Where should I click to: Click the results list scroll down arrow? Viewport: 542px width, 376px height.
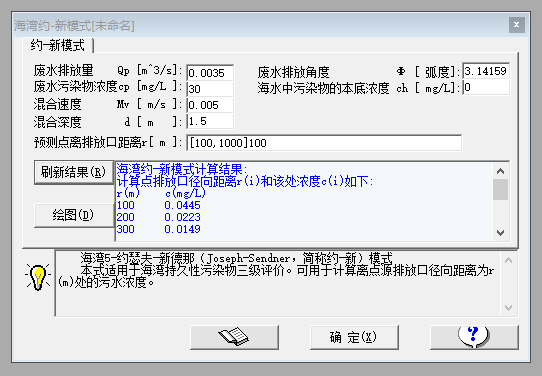501,233
